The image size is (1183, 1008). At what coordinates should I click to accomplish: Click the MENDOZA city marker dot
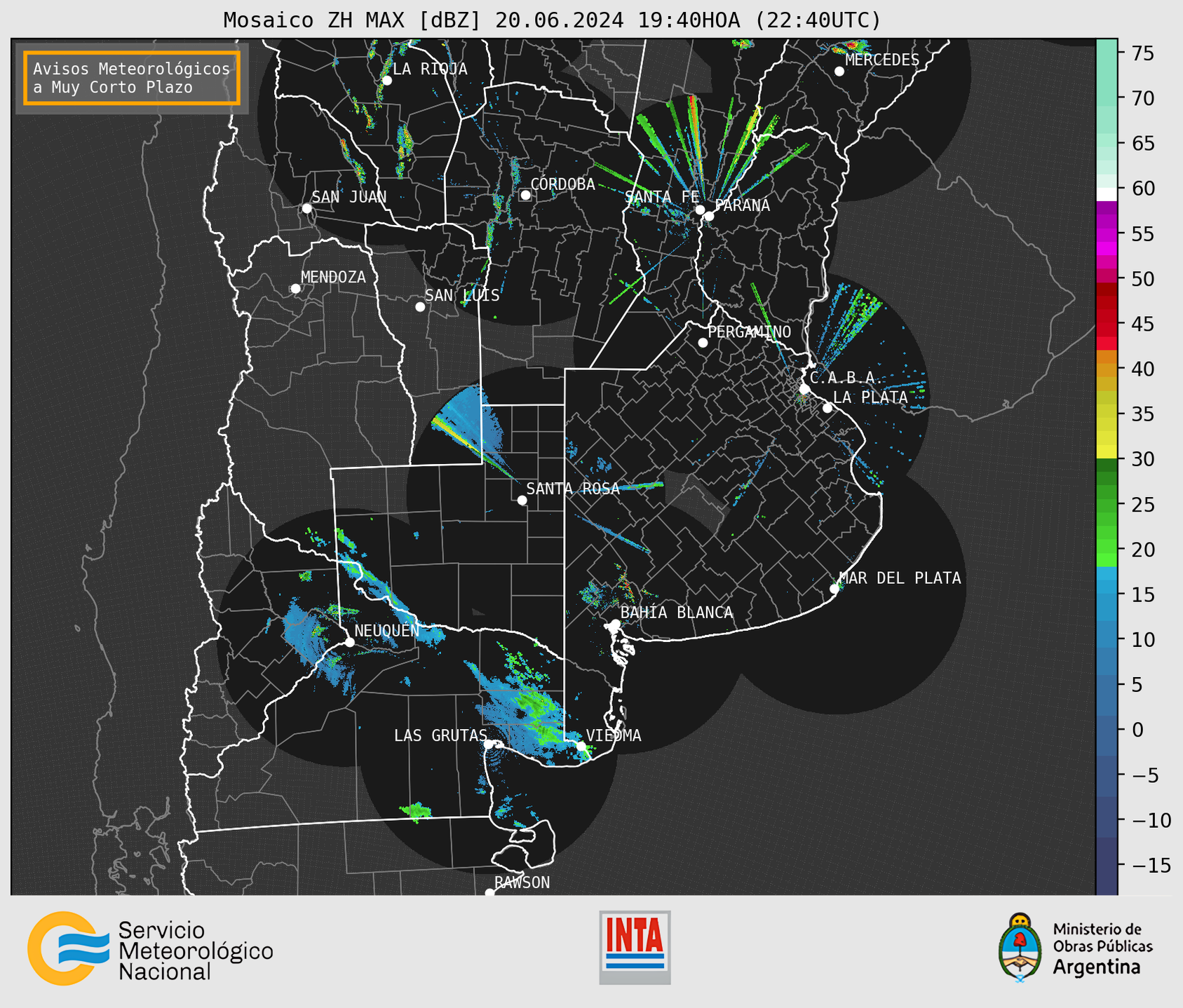point(295,289)
